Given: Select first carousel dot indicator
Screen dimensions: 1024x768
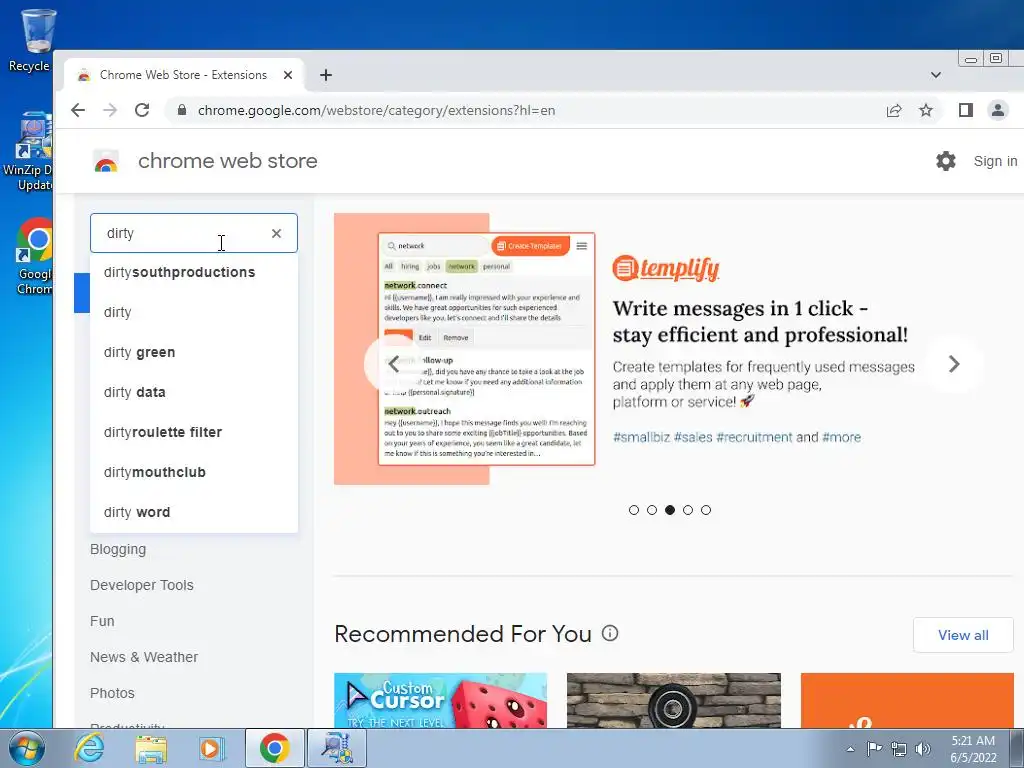Looking at the screenshot, I should (x=633, y=510).
